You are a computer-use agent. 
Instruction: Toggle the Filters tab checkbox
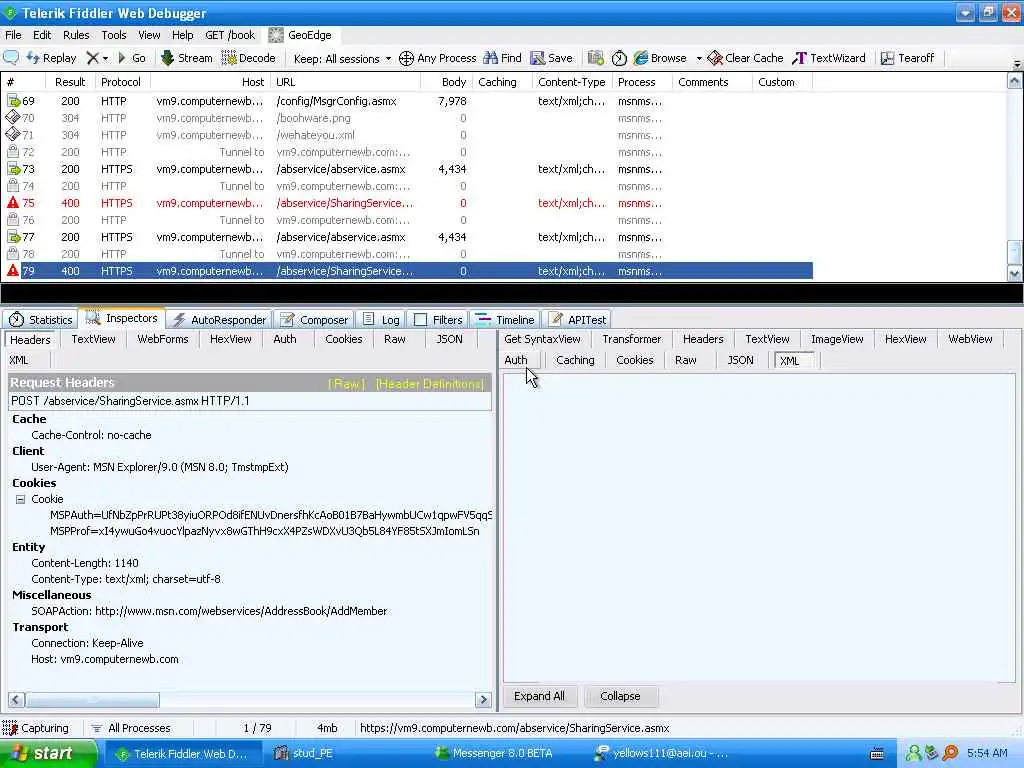click(x=421, y=320)
